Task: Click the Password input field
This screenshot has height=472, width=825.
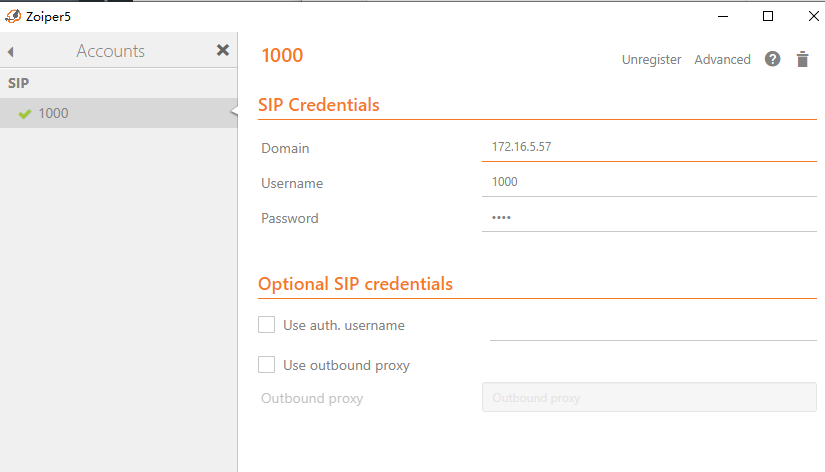Action: [649, 217]
